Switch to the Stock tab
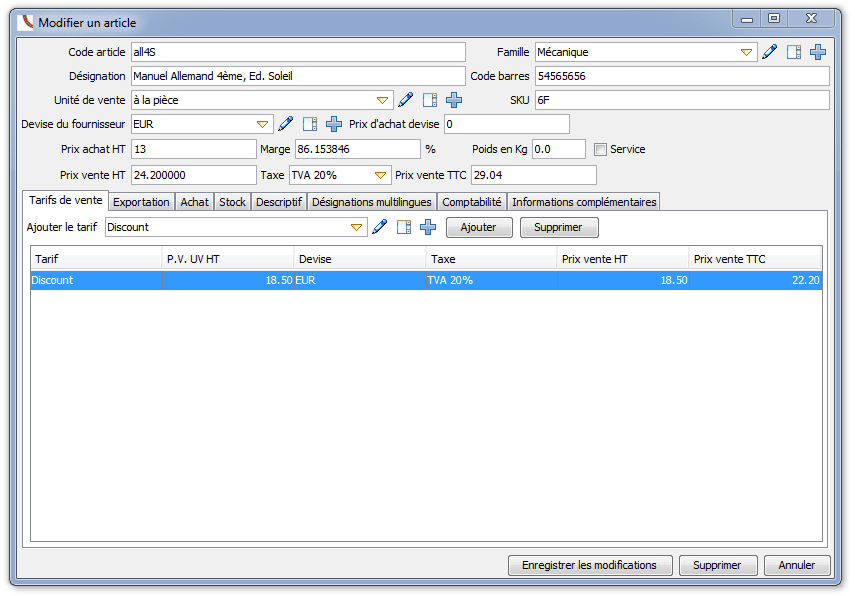This screenshot has width=855, height=596. [232, 202]
